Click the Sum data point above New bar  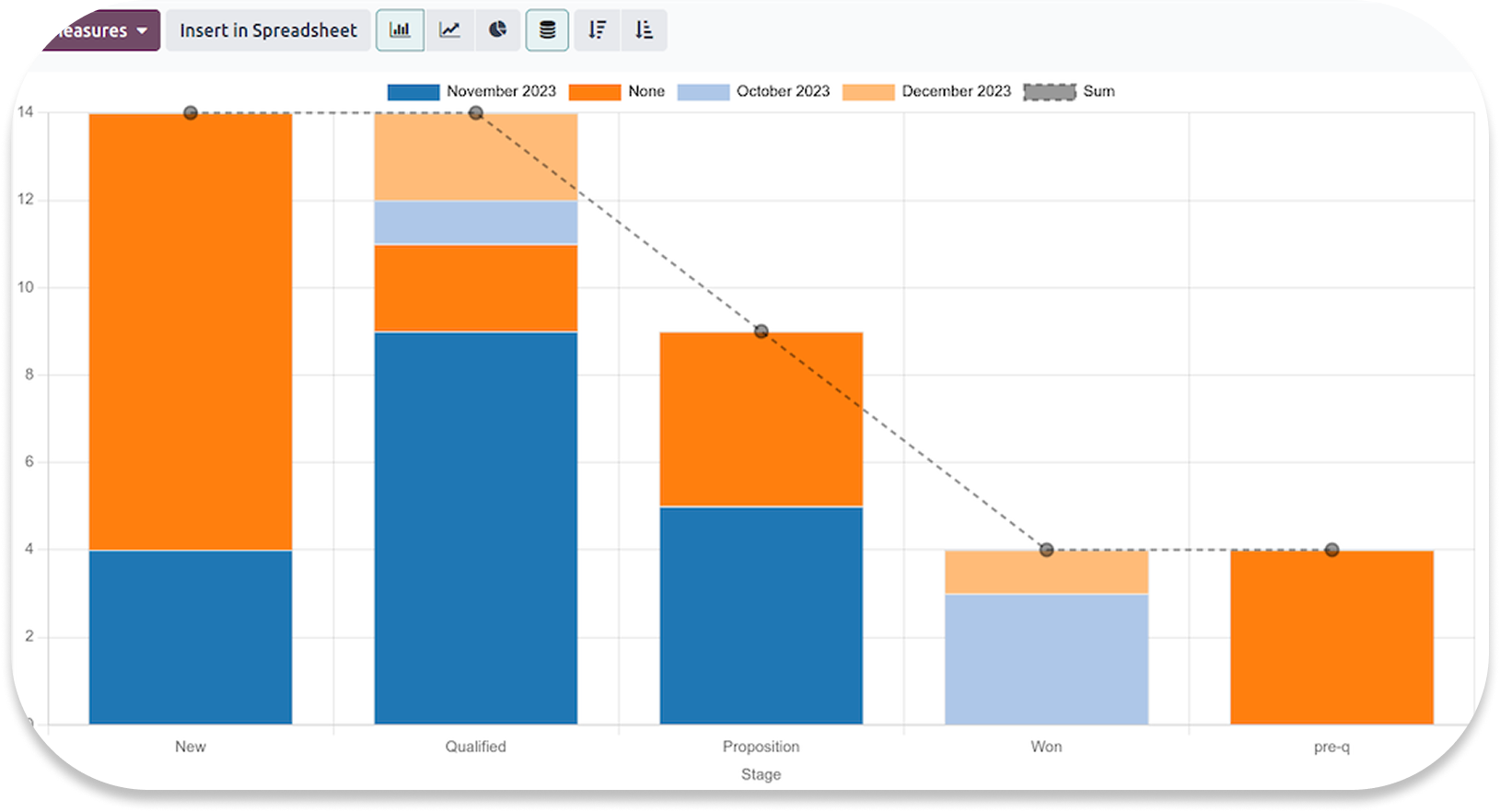[191, 113]
